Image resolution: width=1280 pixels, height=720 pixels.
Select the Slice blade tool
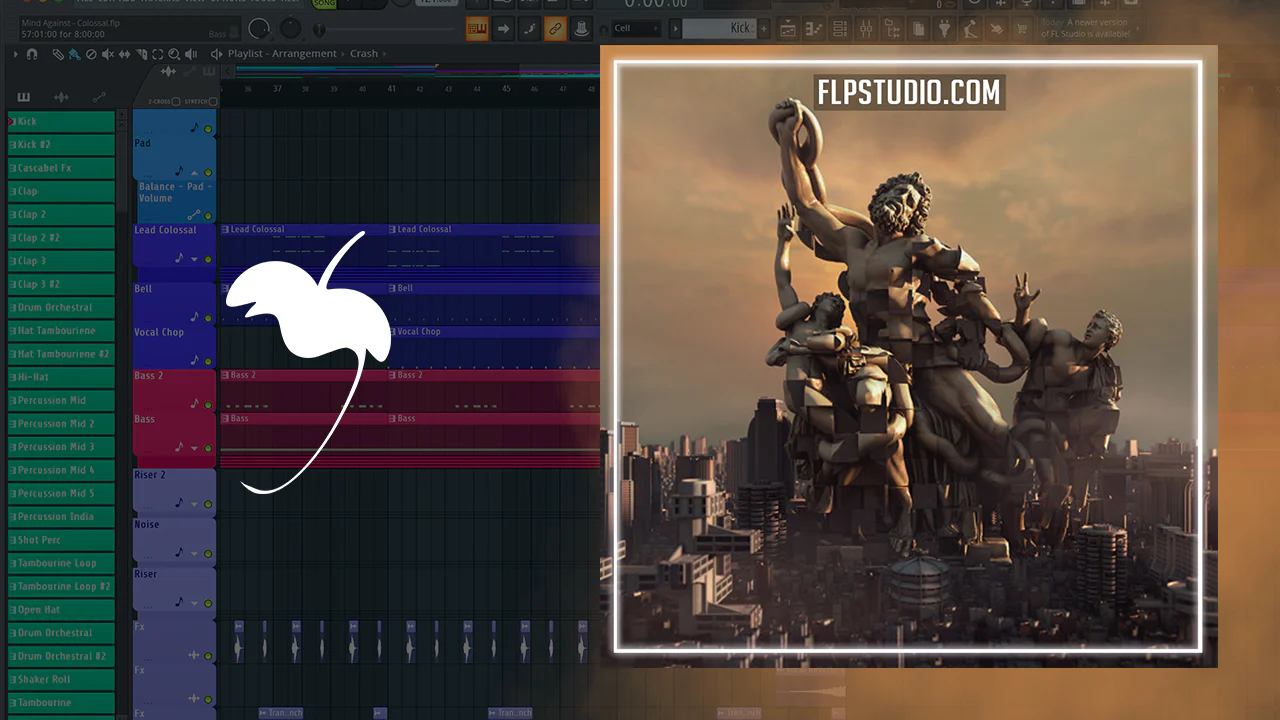(141, 54)
